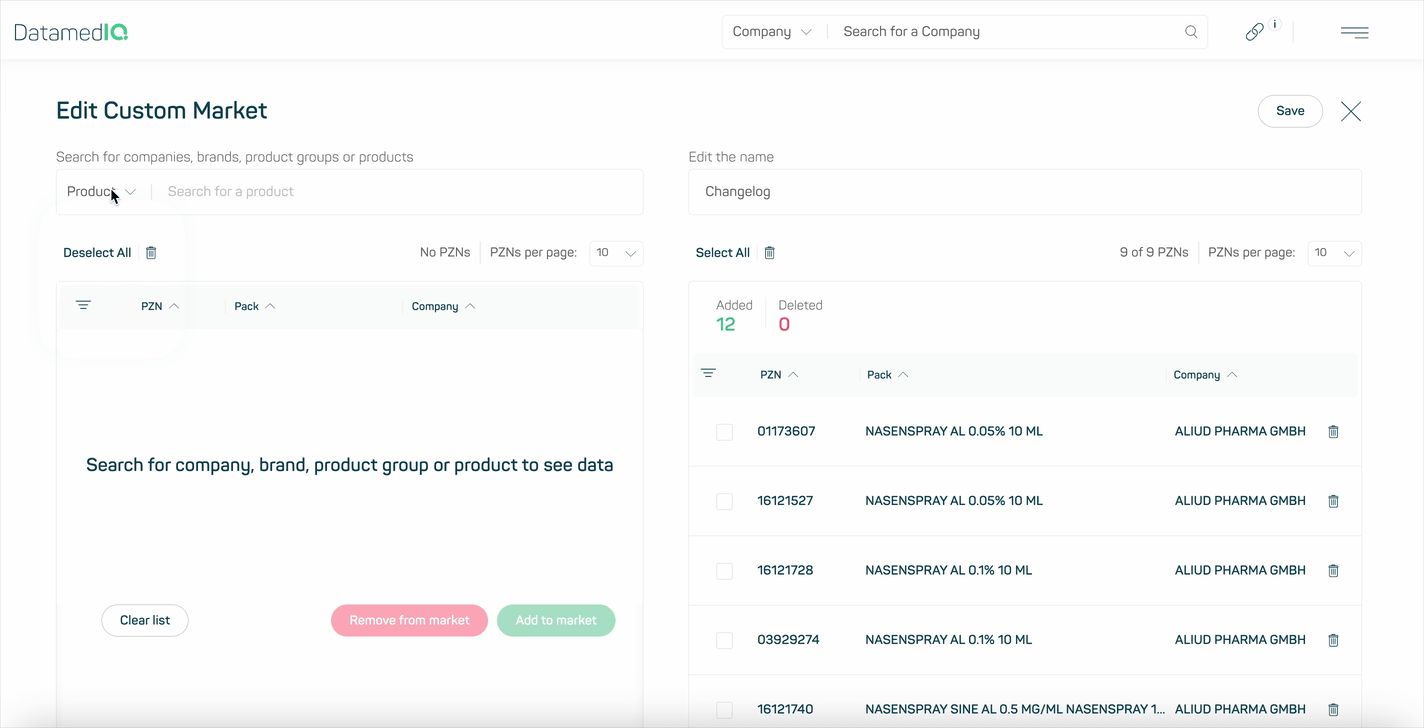Open the PZNs per page dropdown on the right

click(1334, 253)
